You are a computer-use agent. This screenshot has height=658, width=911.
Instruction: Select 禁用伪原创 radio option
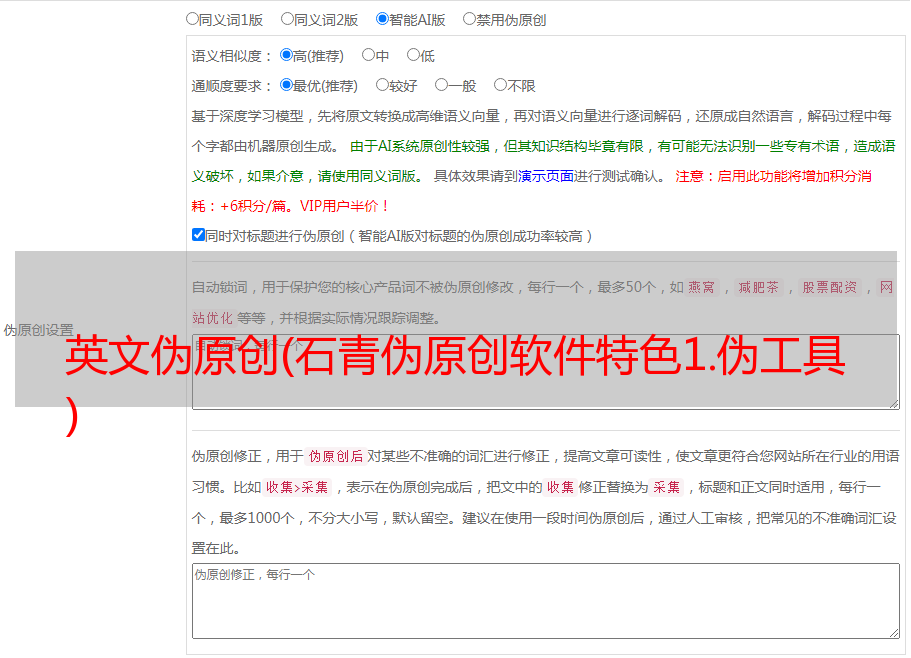[469, 19]
